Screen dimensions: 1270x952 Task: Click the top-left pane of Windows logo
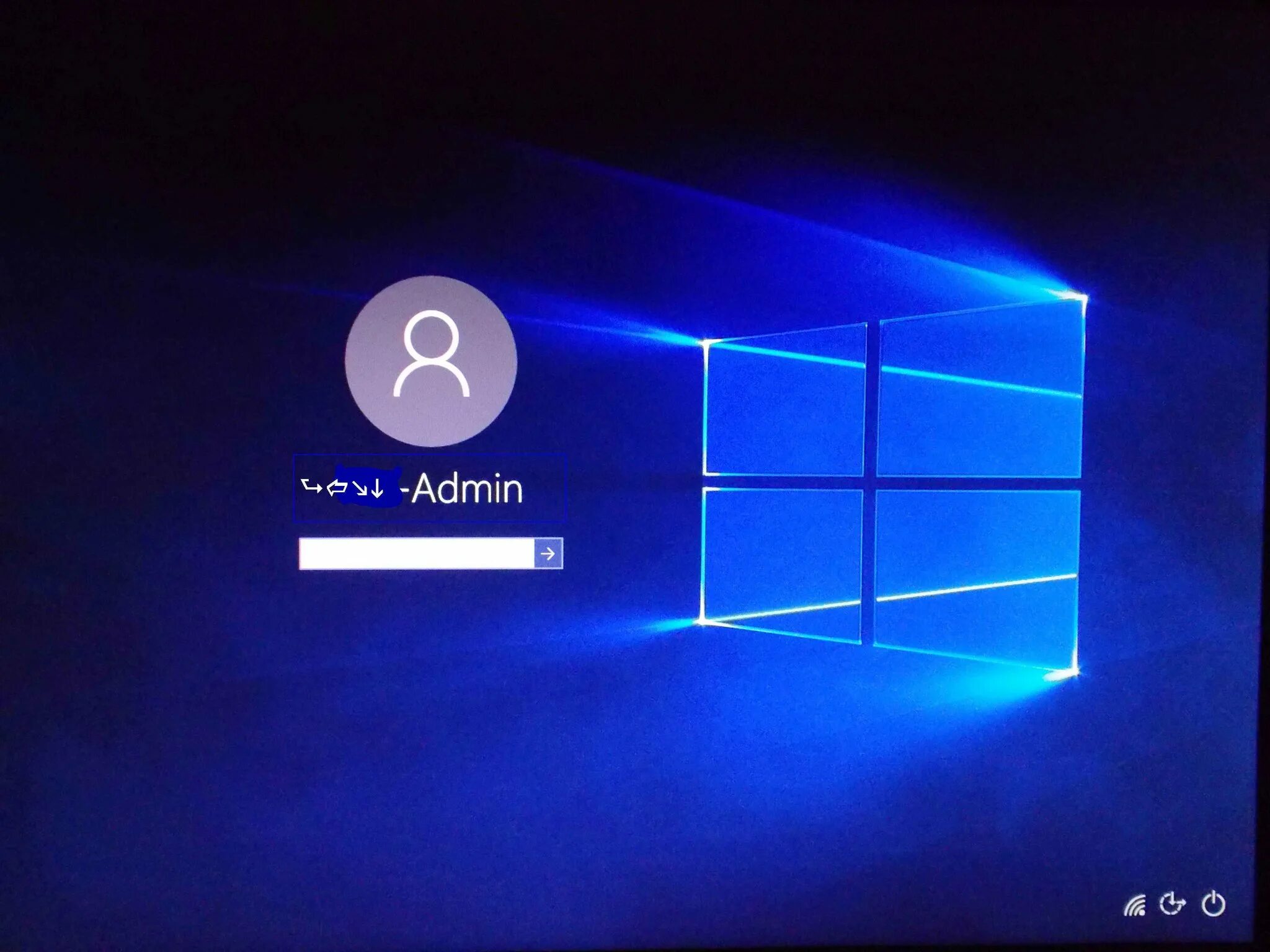coord(785,406)
